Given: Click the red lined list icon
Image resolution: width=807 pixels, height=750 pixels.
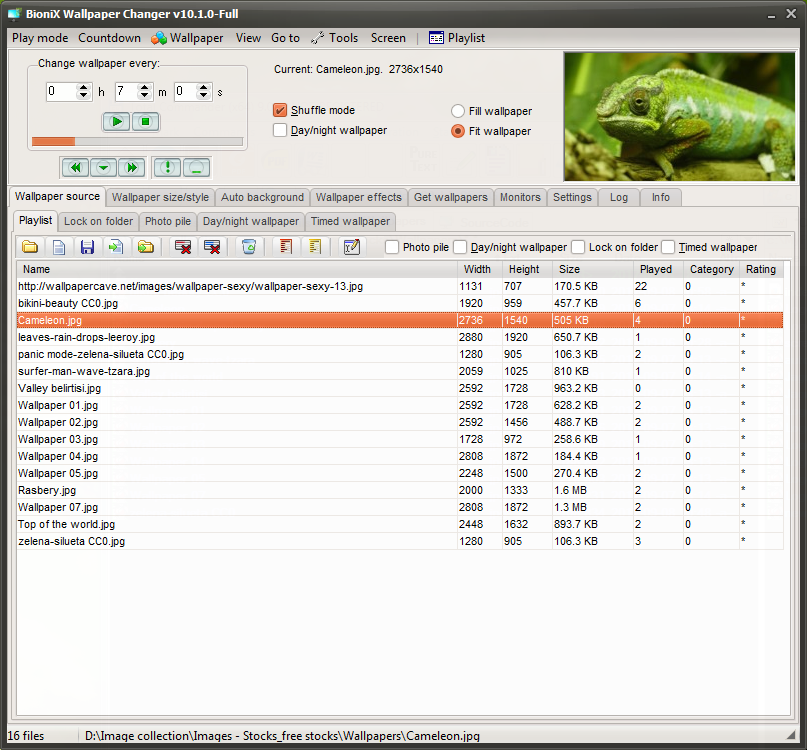Looking at the screenshot, I should tap(286, 247).
